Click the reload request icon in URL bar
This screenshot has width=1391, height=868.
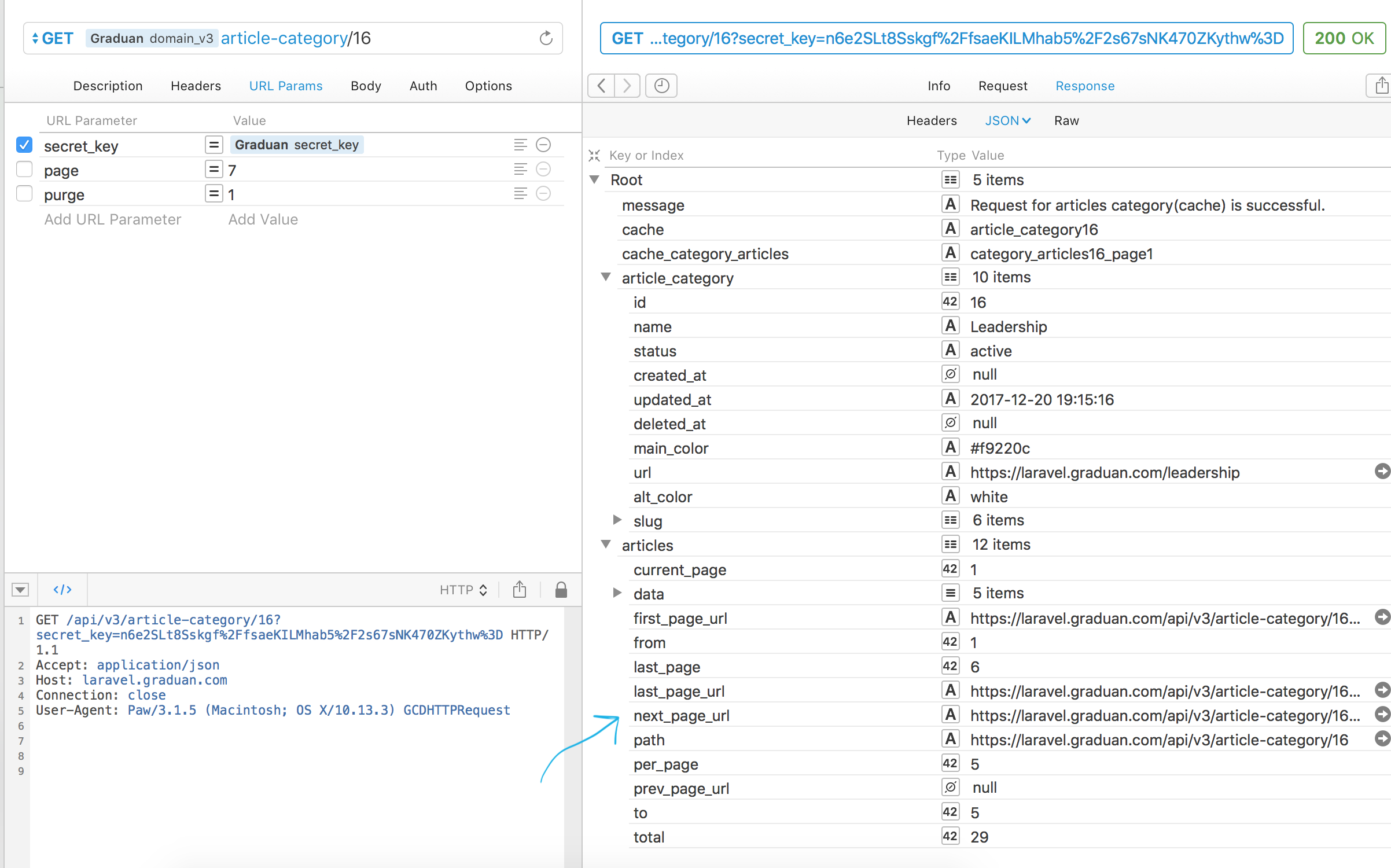(x=546, y=38)
